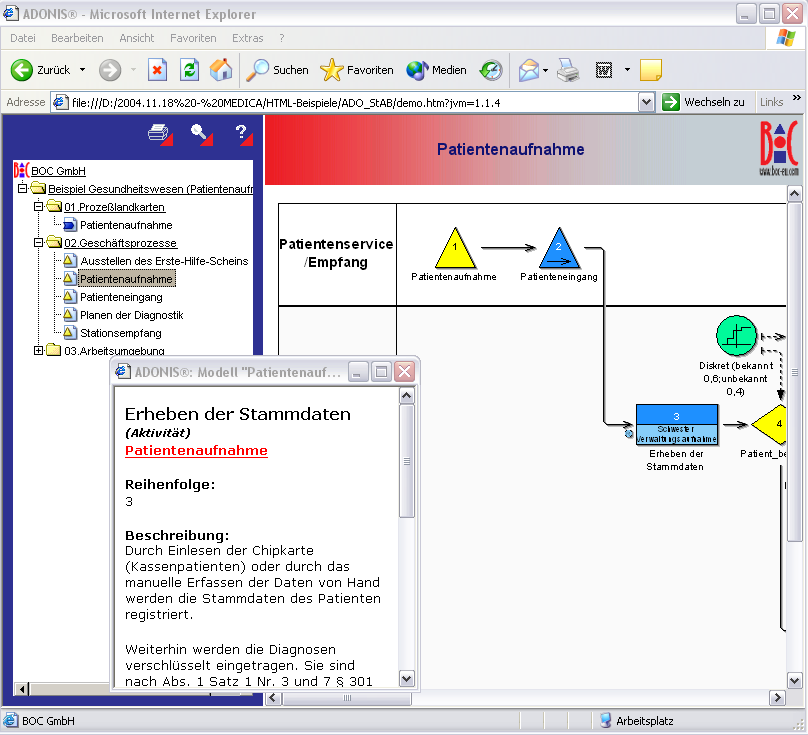Refresh the page with green arrows icon
The image size is (808, 735).
click(x=189, y=70)
